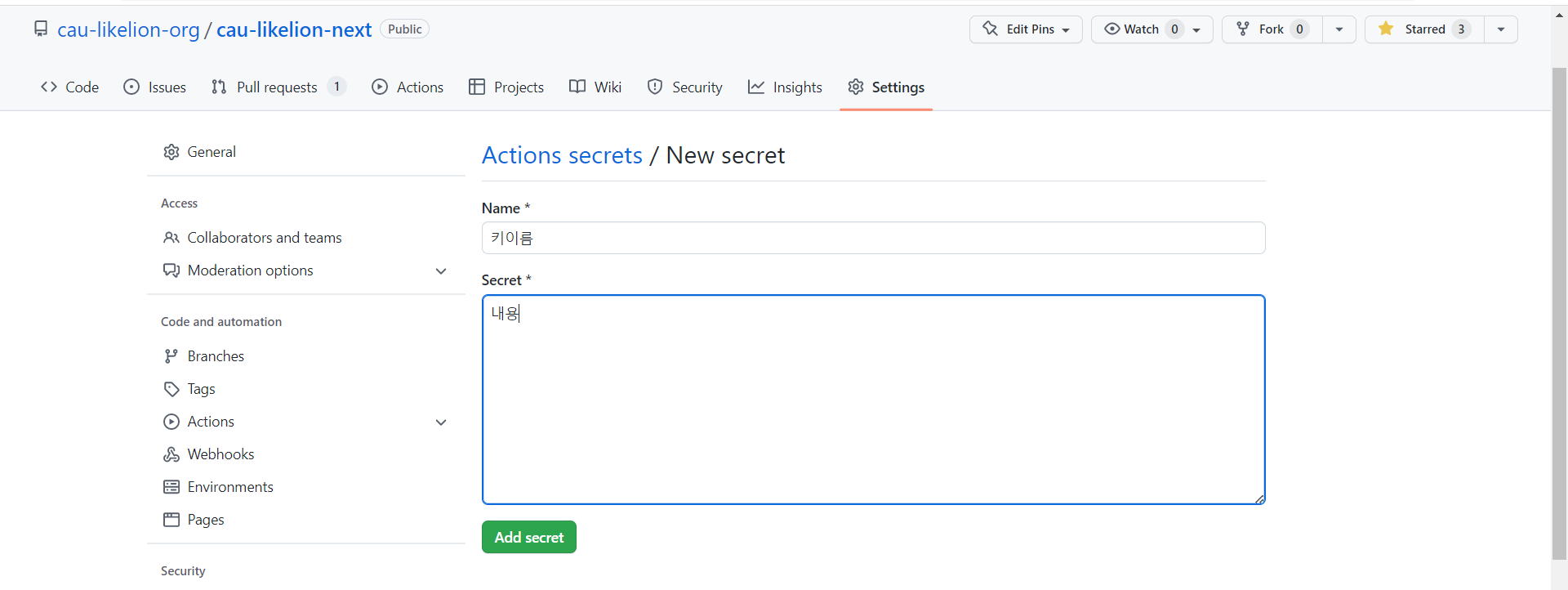Open the dropdown arrow next to Fork
Screen dimensions: 1568x590
(1339, 29)
